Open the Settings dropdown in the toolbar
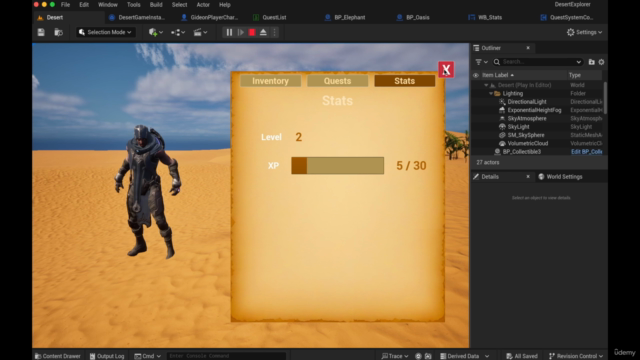The width and height of the screenshot is (640, 360). (x=584, y=32)
